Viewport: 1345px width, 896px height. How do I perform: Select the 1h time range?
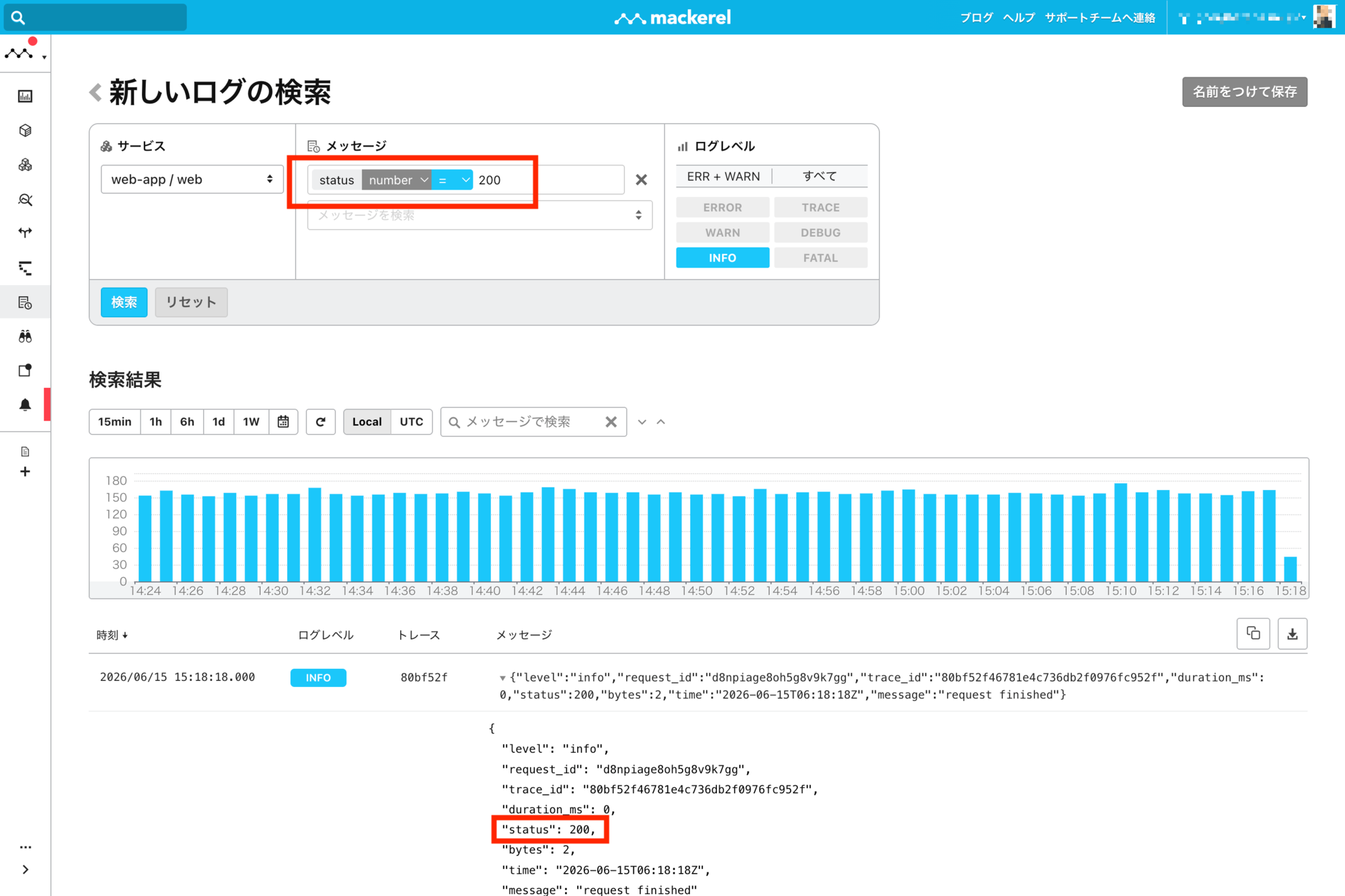[155, 421]
